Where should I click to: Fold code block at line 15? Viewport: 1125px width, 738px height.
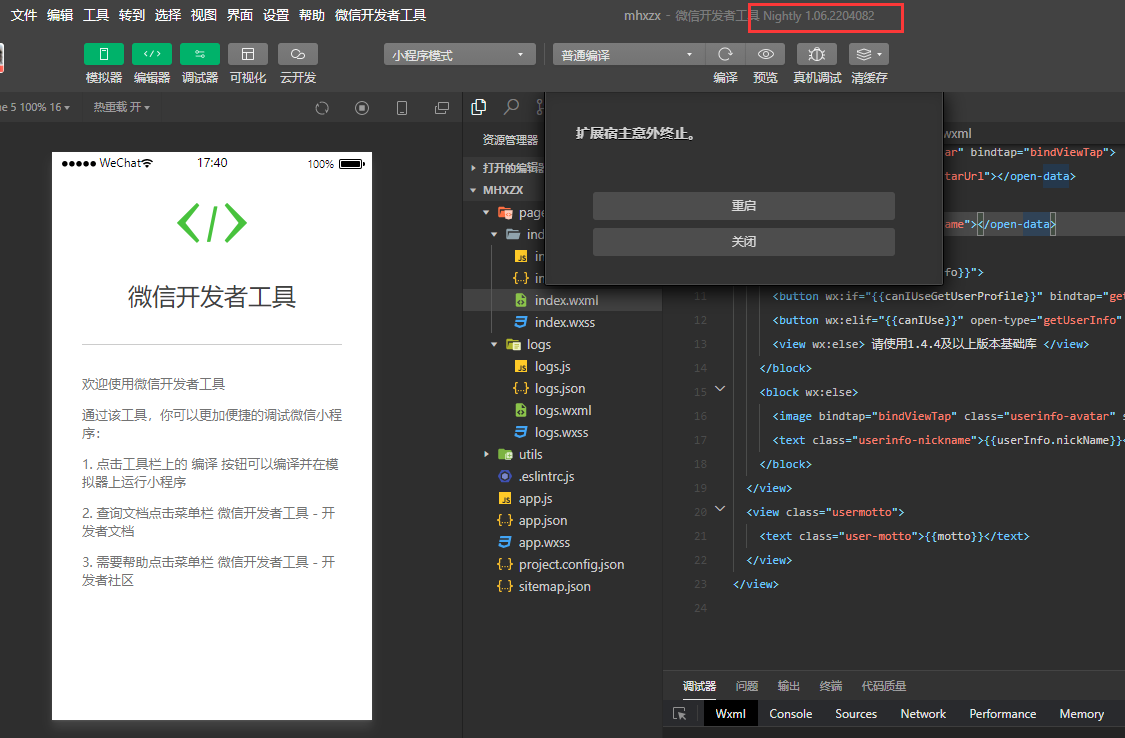coord(720,389)
